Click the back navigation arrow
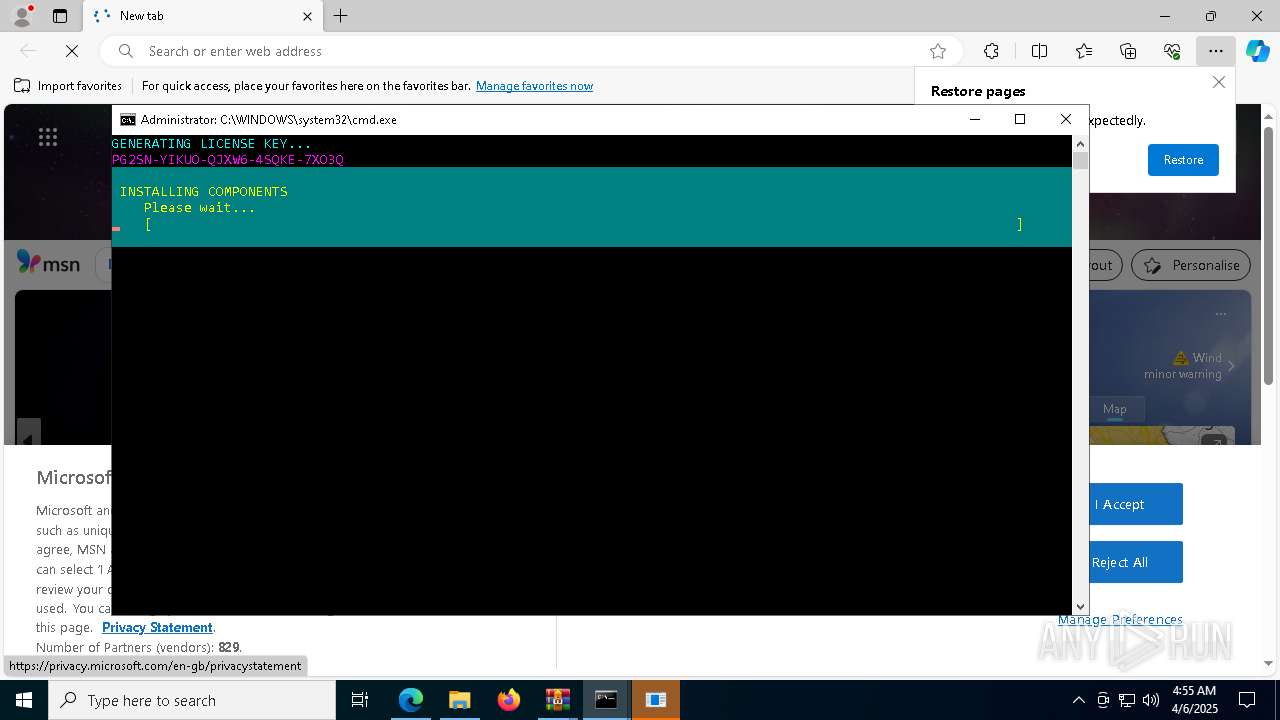This screenshot has height=720, width=1280. 28,51
